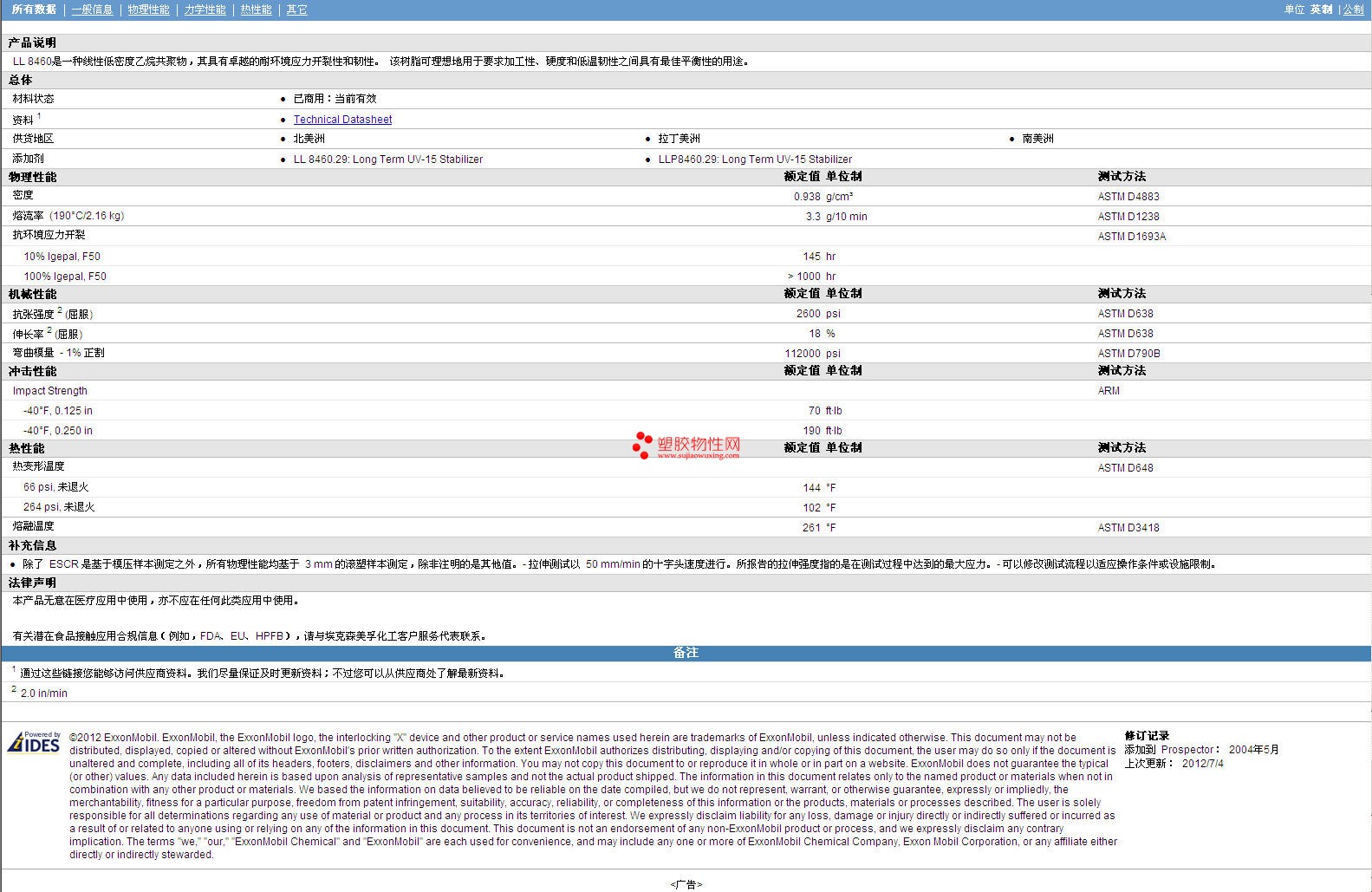Viewport: 1372px width, 892px height.
Task: Click the 已商用：当前有效 status text
Action: [x=335, y=99]
